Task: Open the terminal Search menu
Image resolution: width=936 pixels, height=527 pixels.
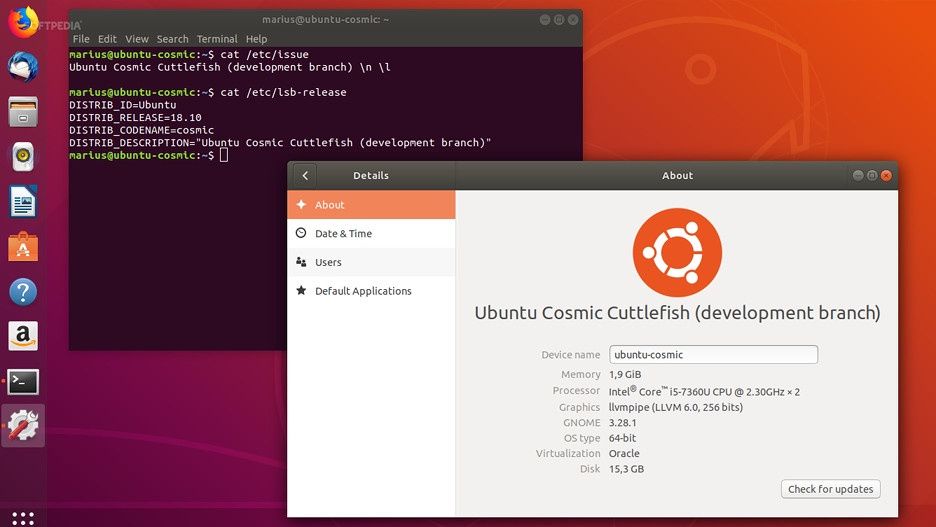Action: click(173, 39)
